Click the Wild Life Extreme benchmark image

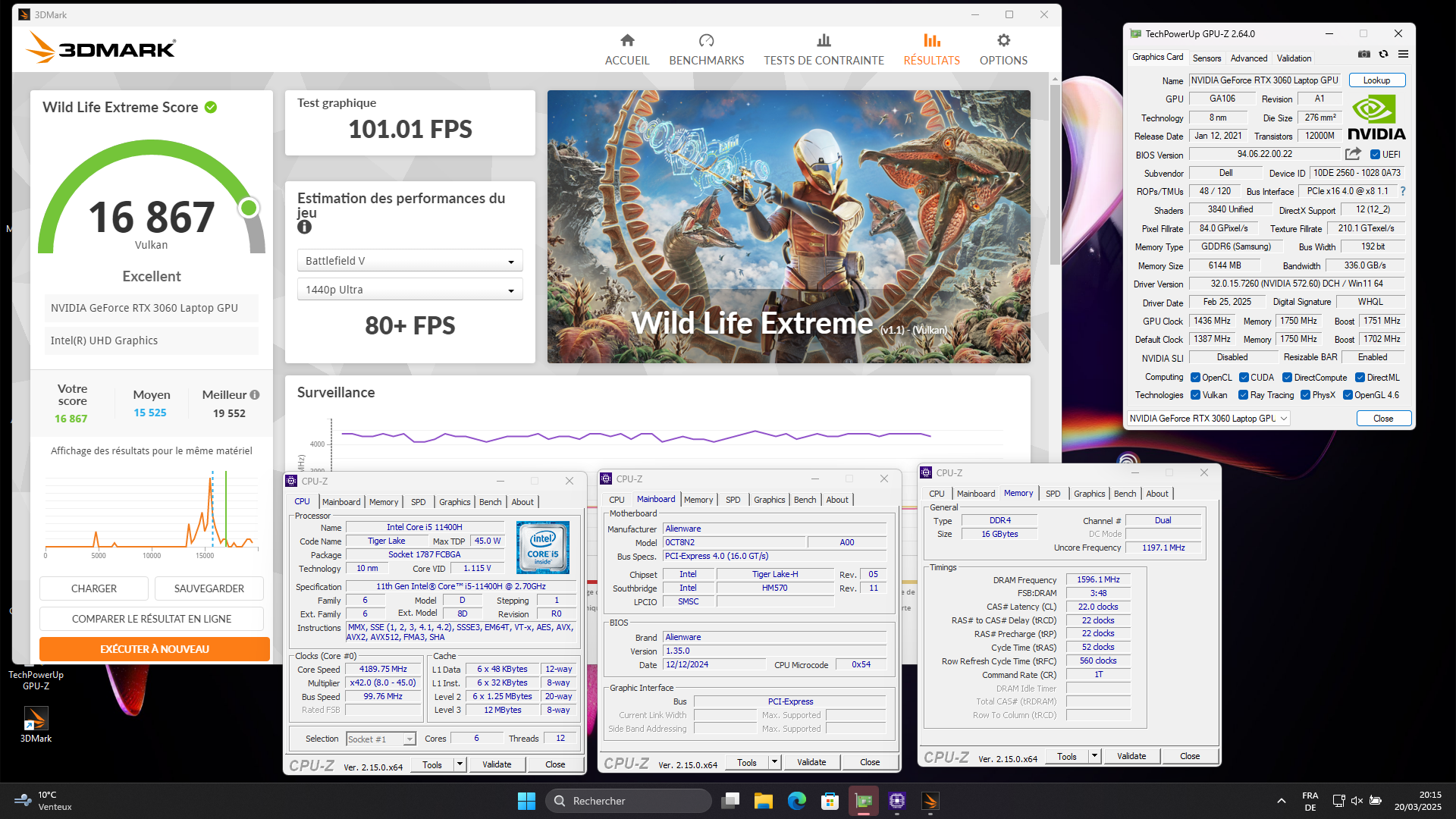789,227
